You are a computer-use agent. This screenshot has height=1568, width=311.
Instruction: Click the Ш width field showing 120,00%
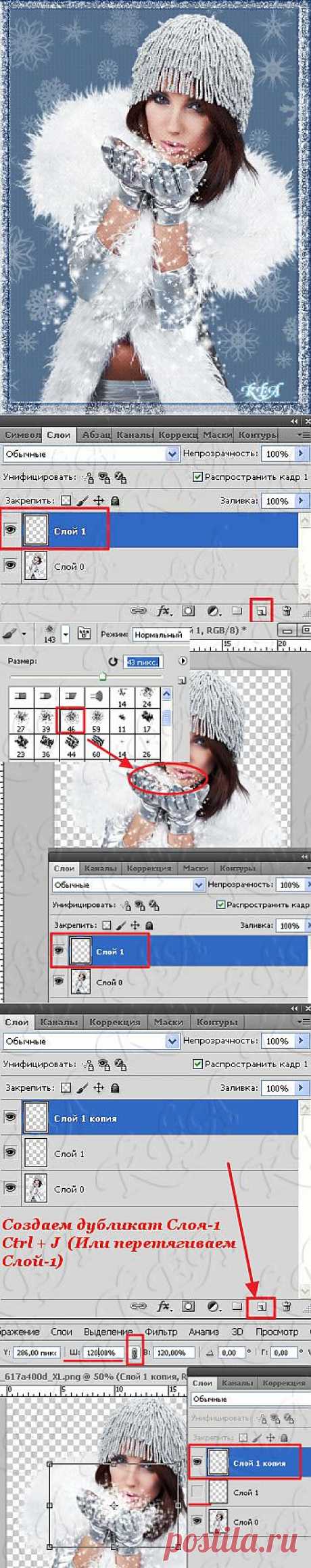[x=103, y=1353]
